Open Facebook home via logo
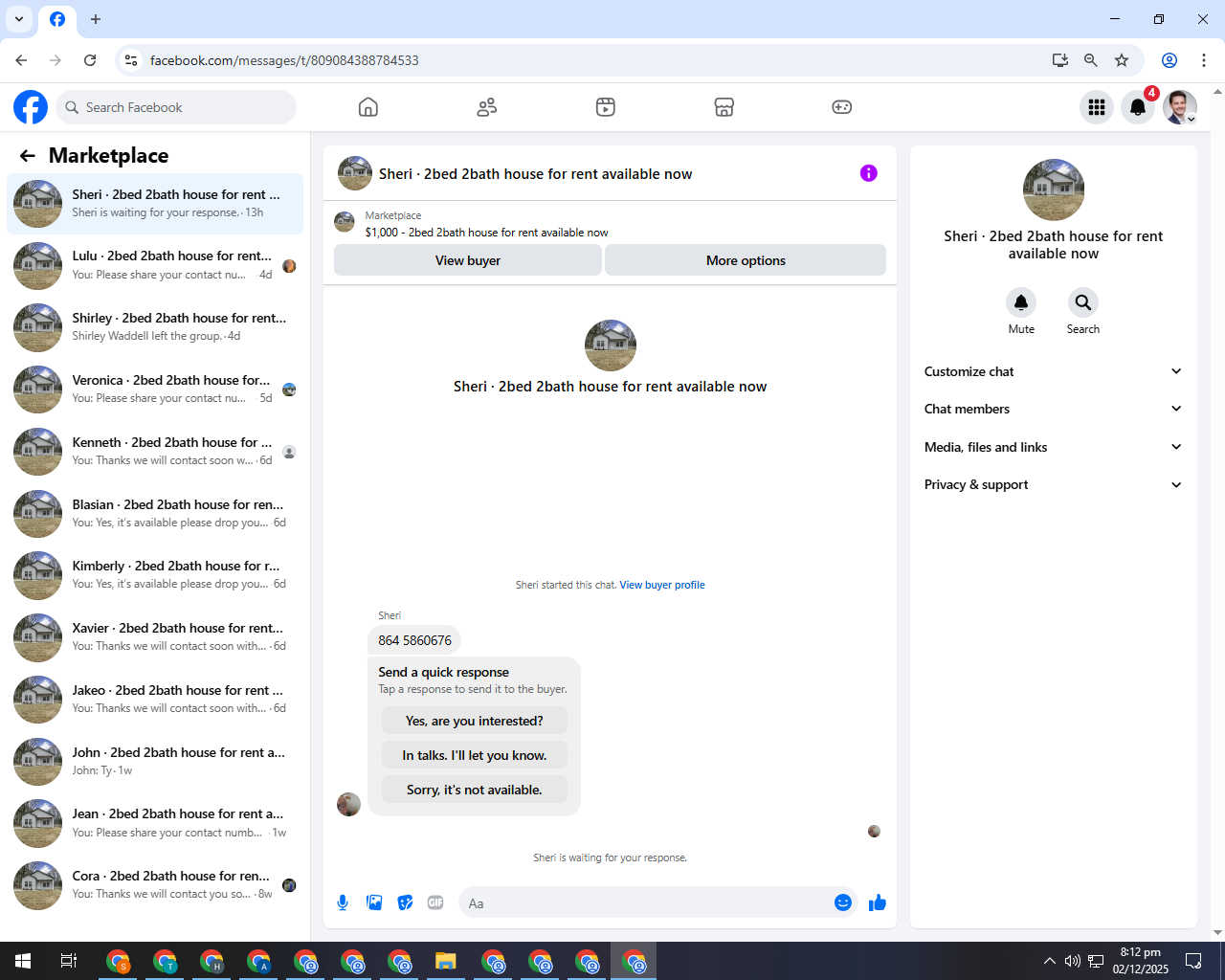 pos(31,107)
